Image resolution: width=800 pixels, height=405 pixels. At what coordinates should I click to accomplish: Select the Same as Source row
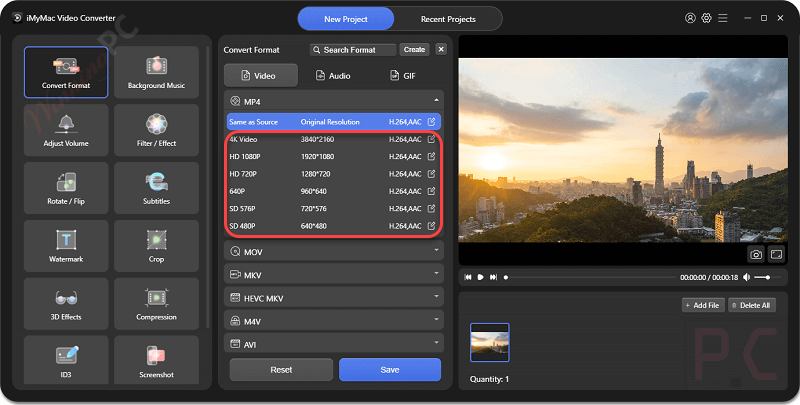[x=334, y=122]
